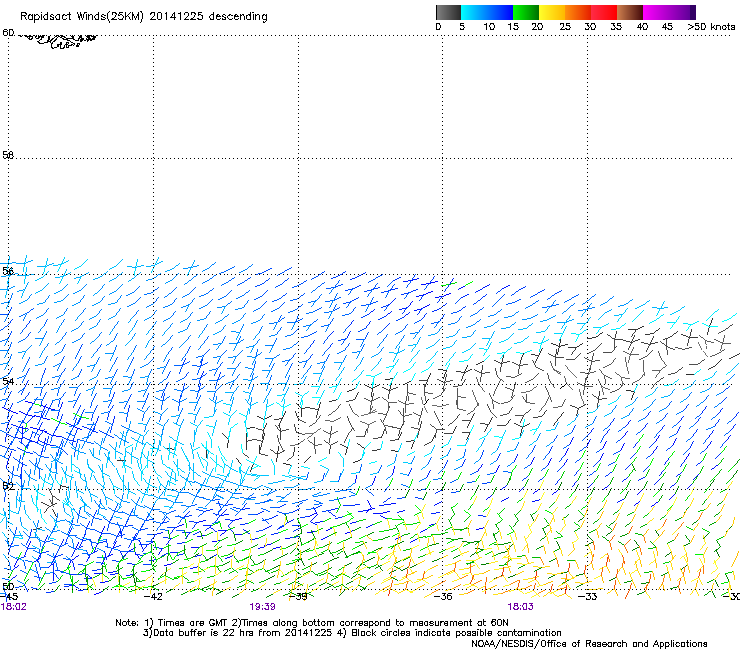
Task: Click the purple time label '19:39'
Action: point(262,607)
